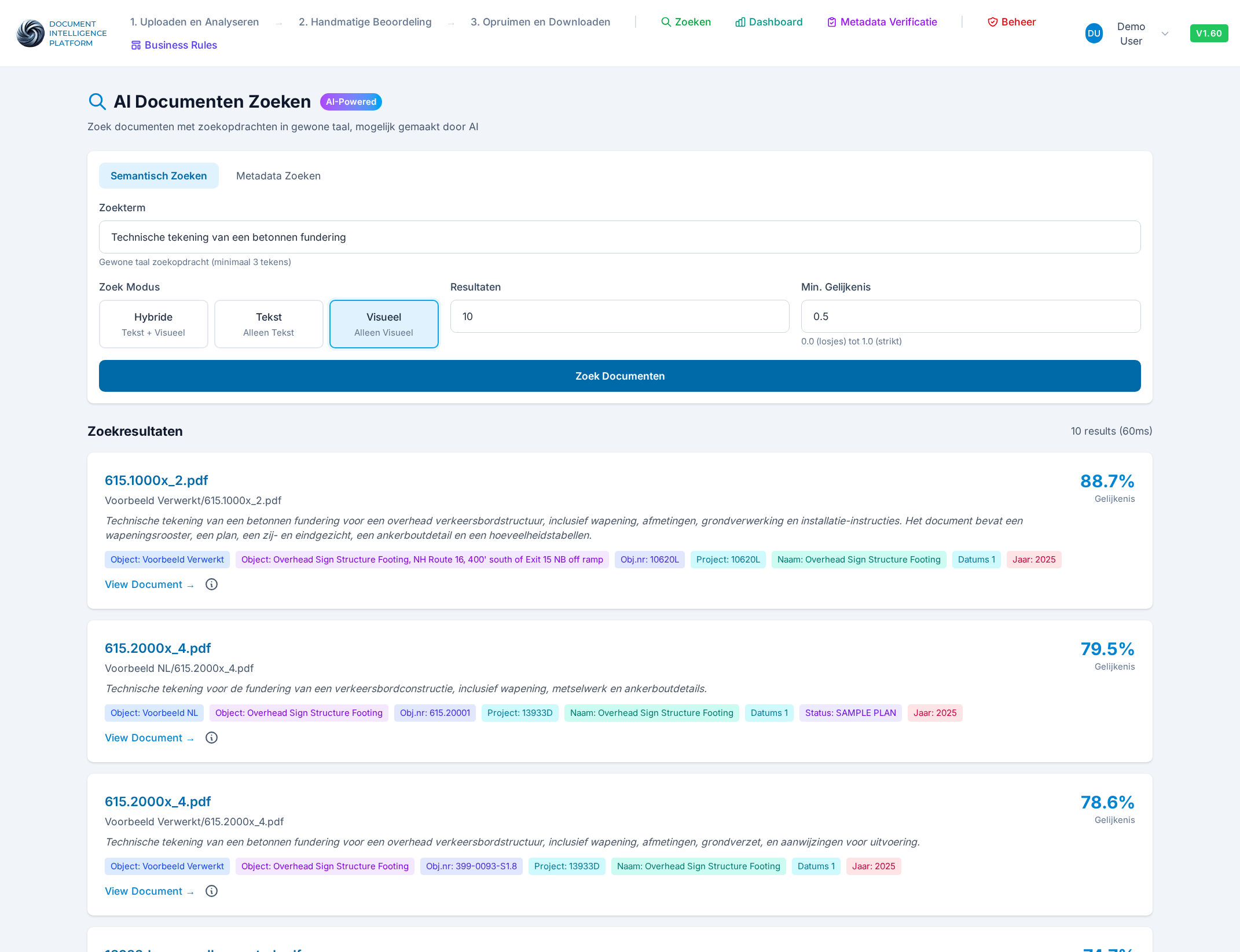Screen dimensions: 1240x952
Task: Click 'Status: SAMPLE PLAN' tag
Action: (850, 713)
